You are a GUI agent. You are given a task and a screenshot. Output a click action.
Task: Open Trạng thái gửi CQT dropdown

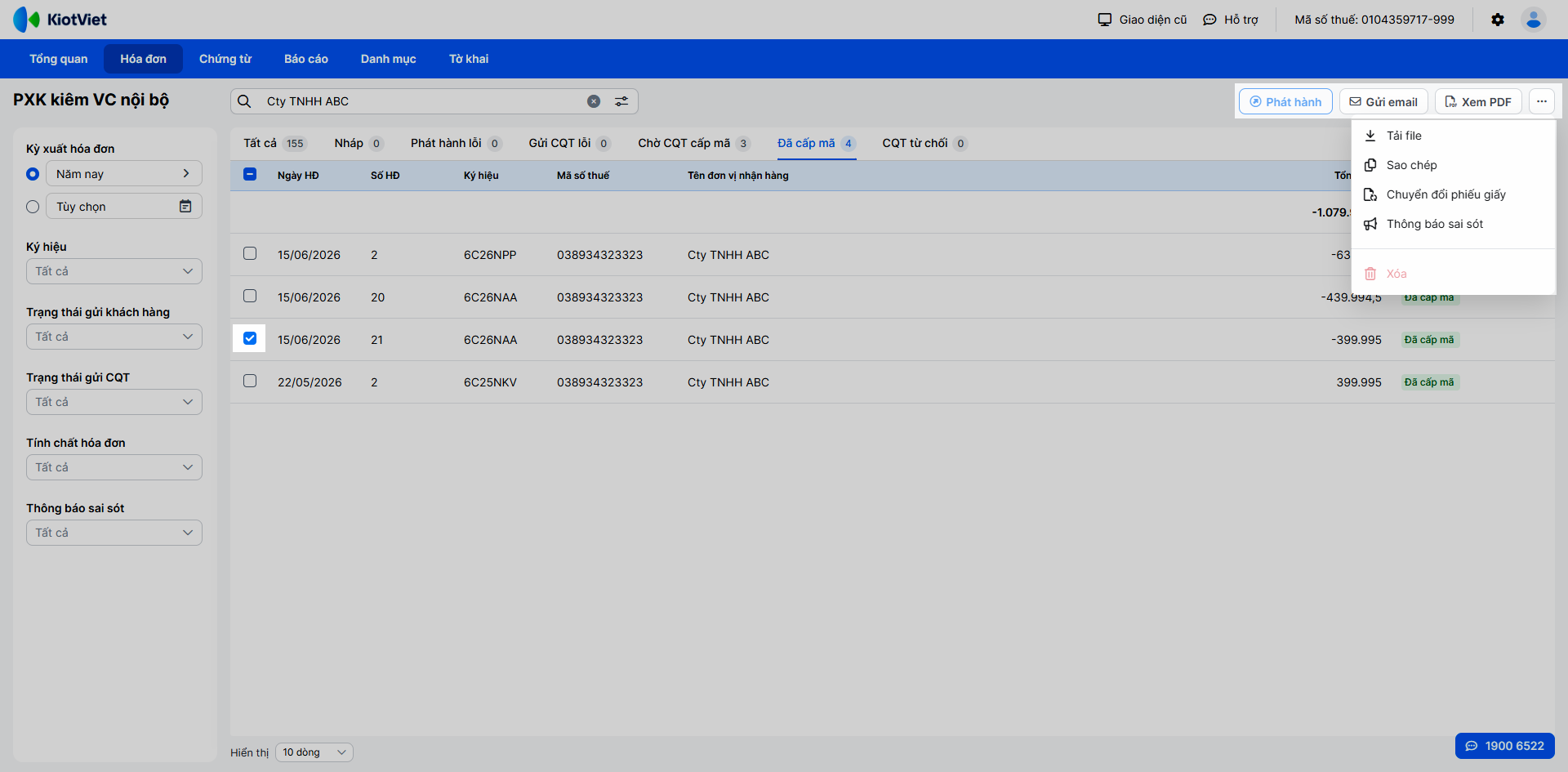[x=114, y=402]
